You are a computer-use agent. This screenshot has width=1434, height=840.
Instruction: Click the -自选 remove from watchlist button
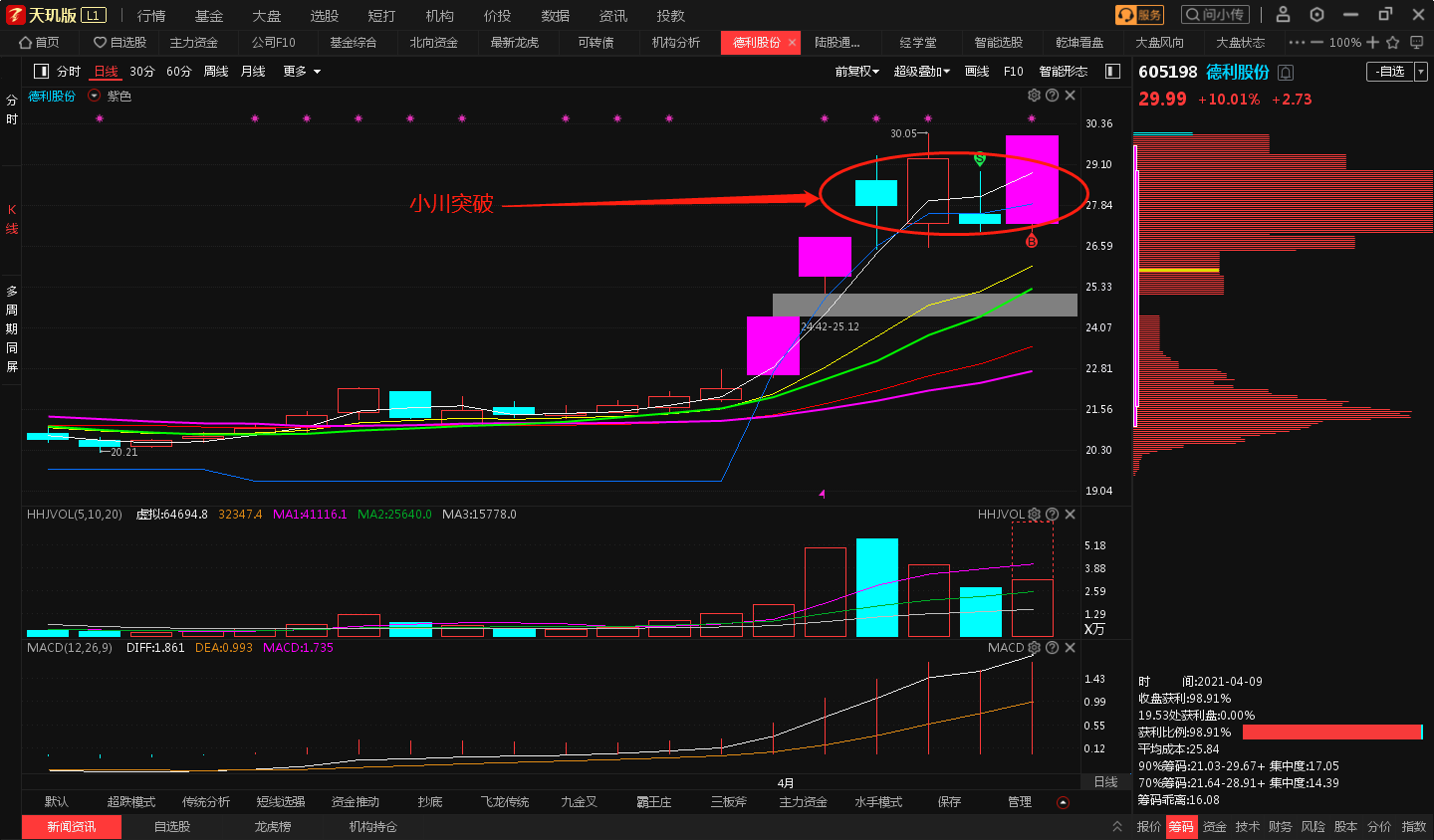click(x=1390, y=72)
